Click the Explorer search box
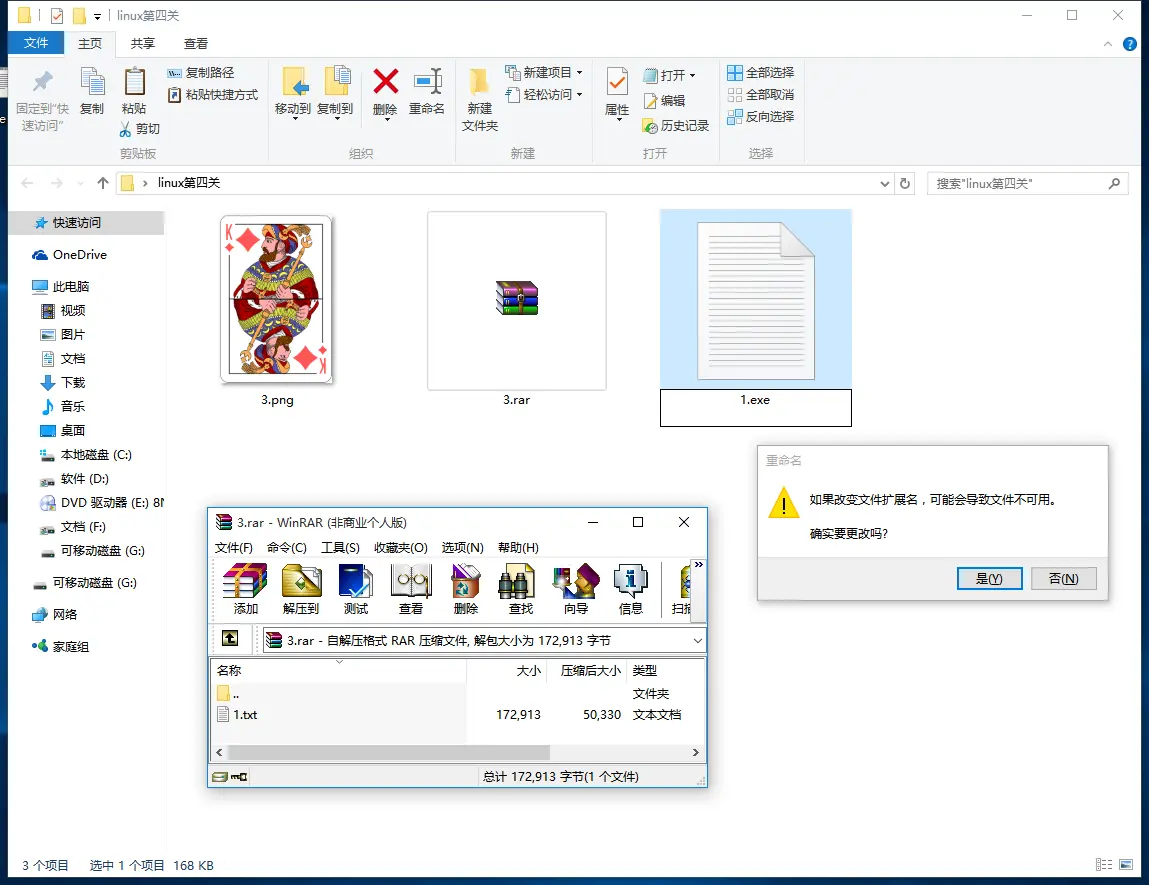Image resolution: width=1149 pixels, height=885 pixels. (1027, 183)
